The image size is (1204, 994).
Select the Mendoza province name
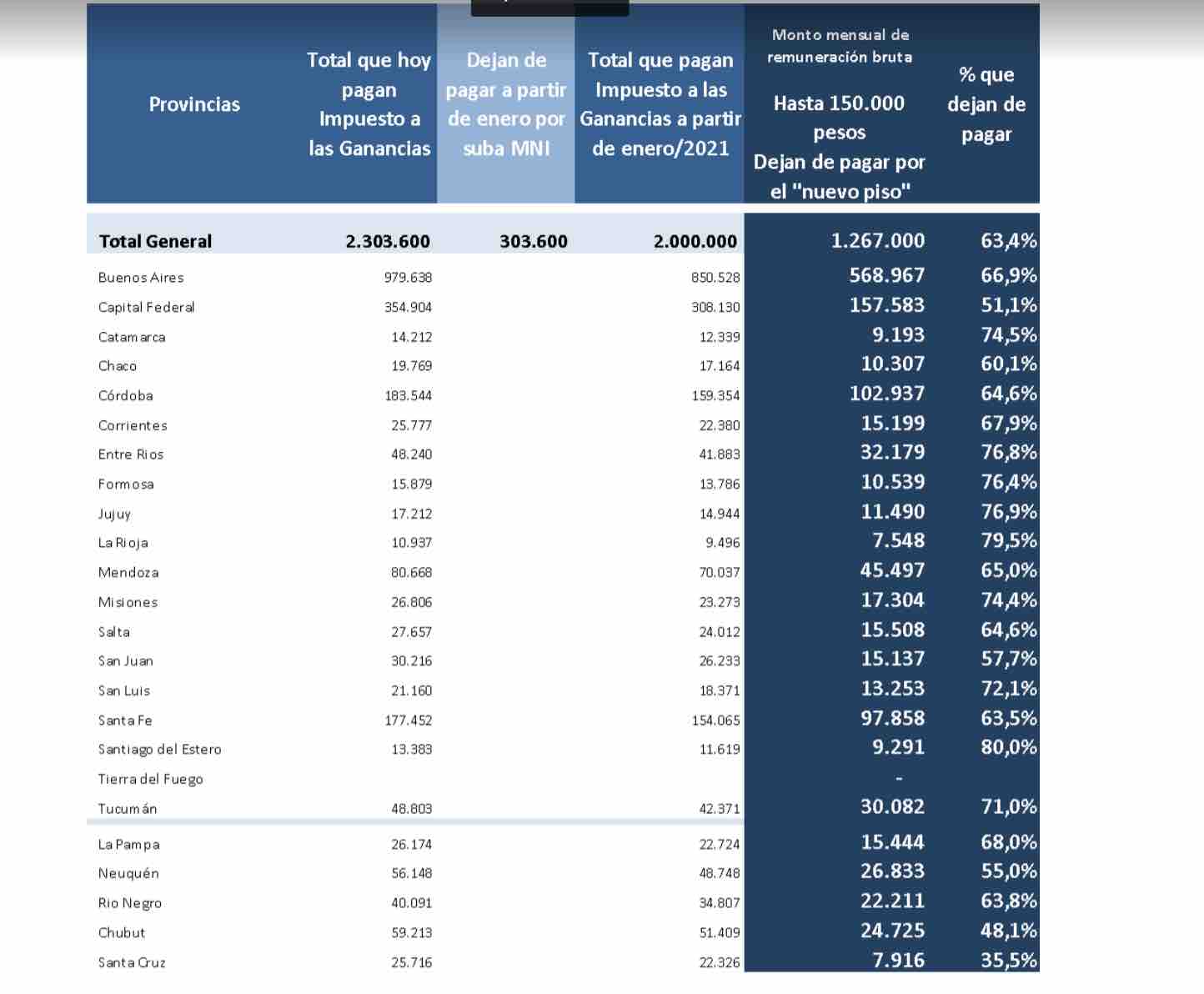tap(128, 573)
